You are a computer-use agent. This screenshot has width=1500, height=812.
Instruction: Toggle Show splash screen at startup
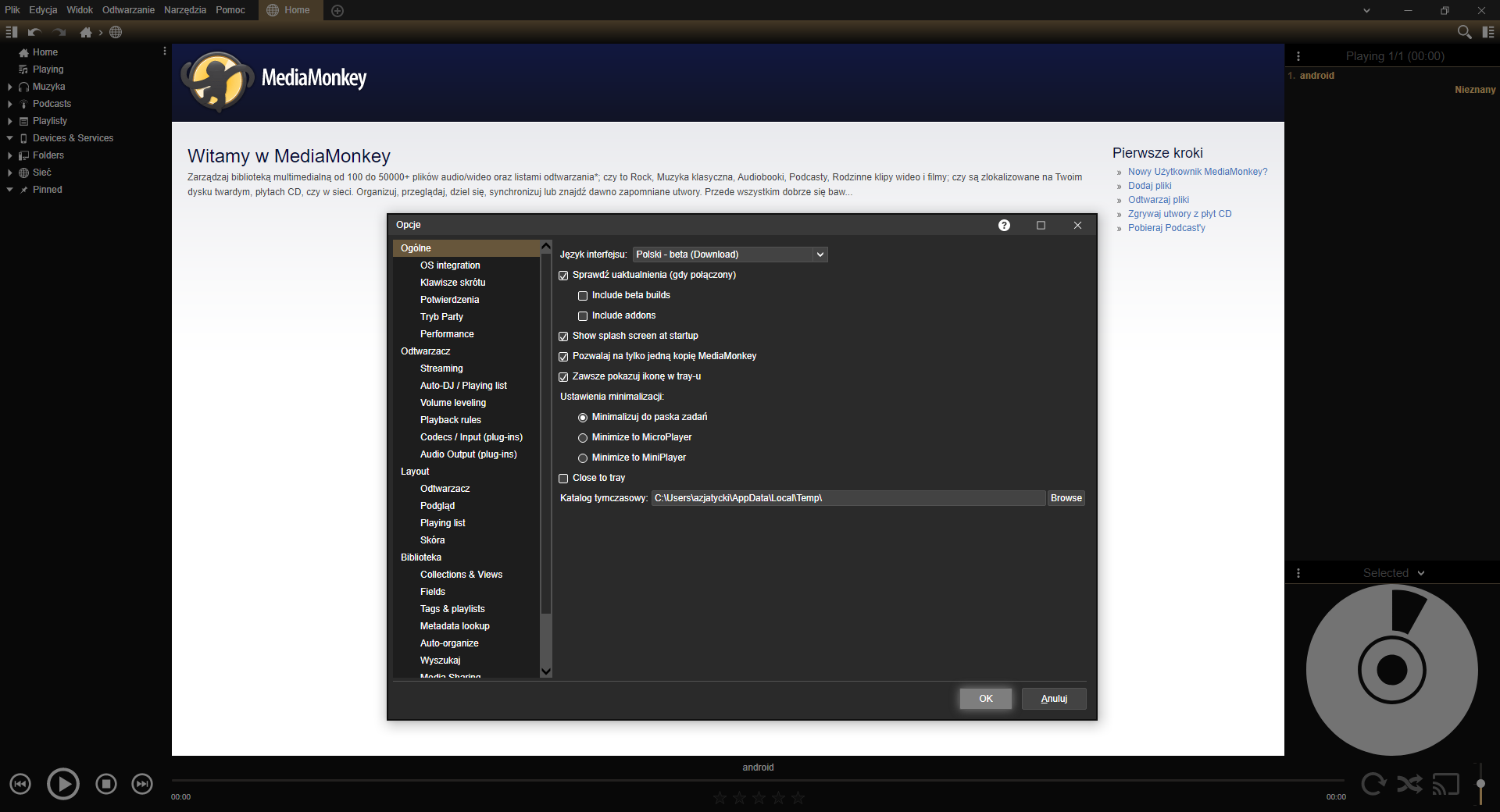(563, 337)
